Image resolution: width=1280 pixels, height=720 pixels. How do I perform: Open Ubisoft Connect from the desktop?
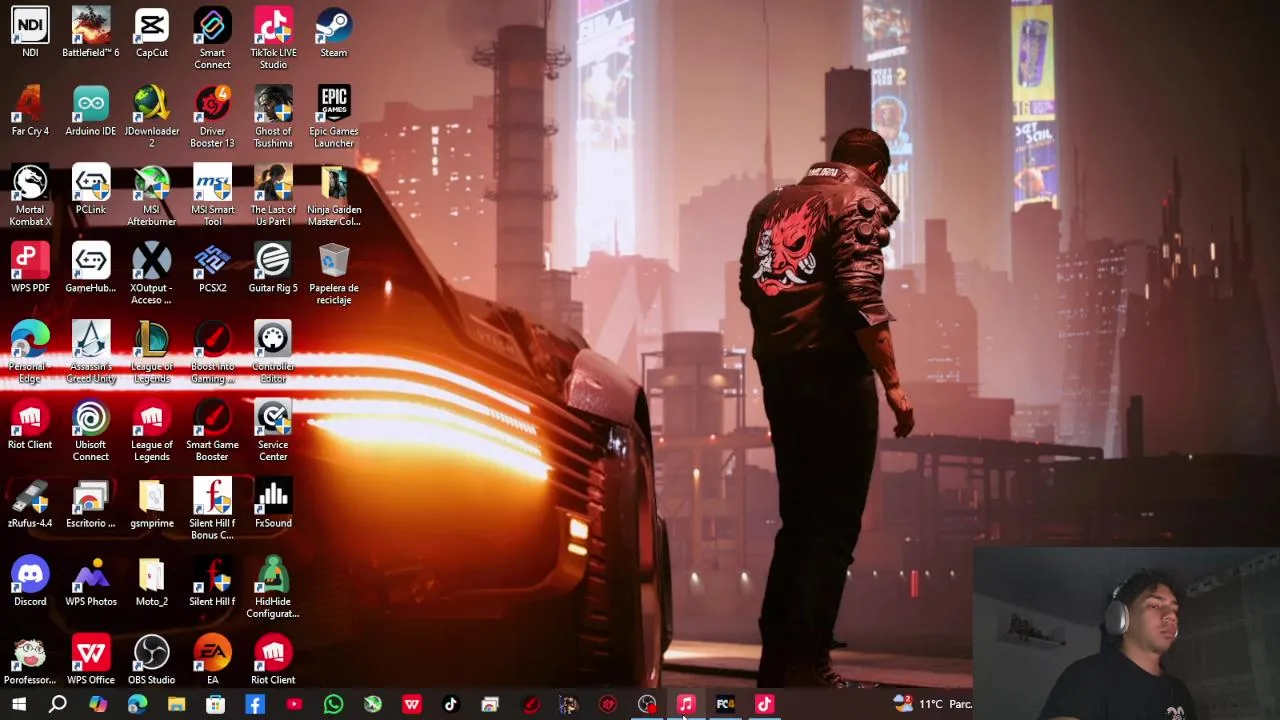(x=91, y=431)
